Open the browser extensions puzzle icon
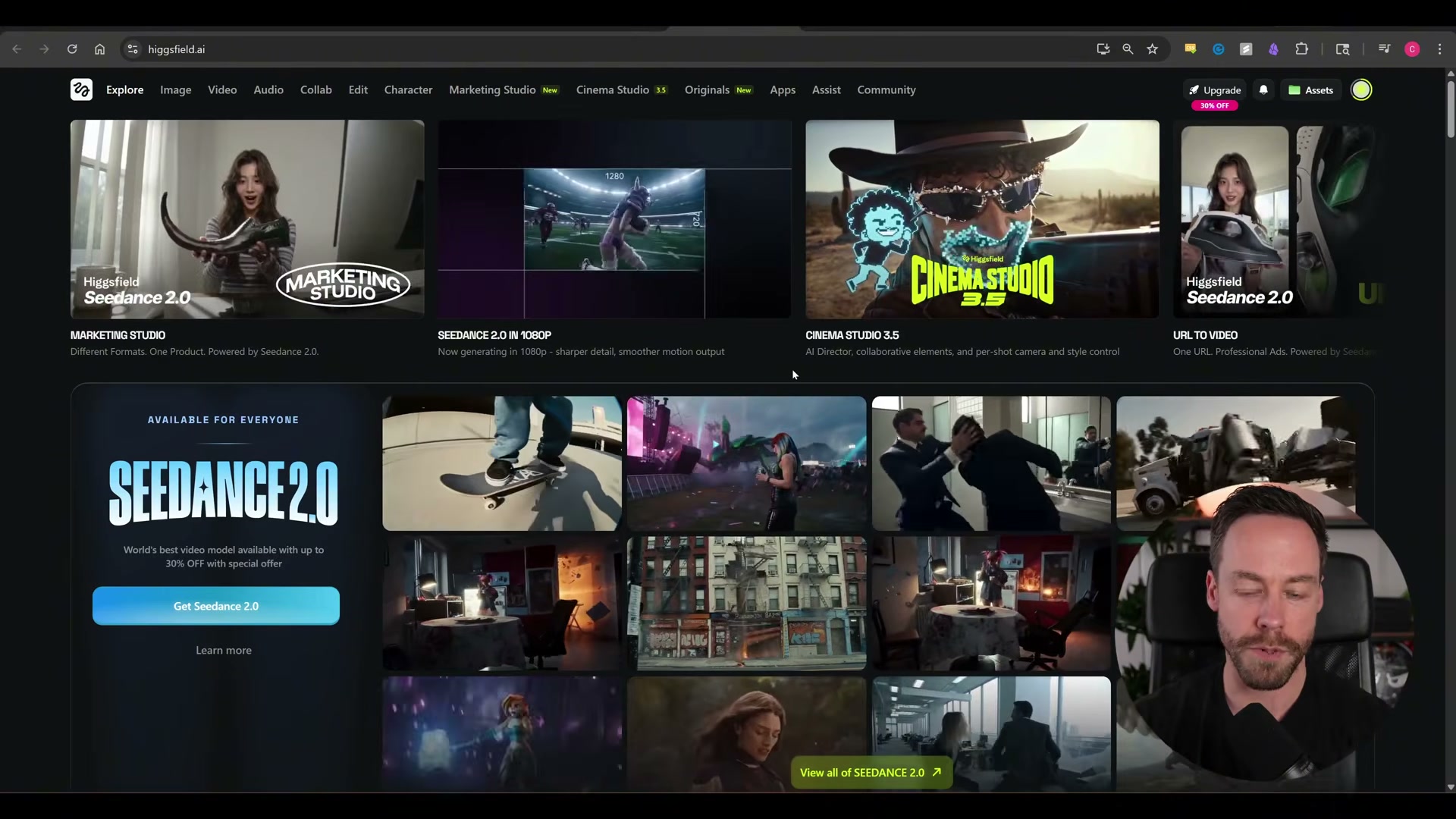 pyautogui.click(x=1302, y=49)
